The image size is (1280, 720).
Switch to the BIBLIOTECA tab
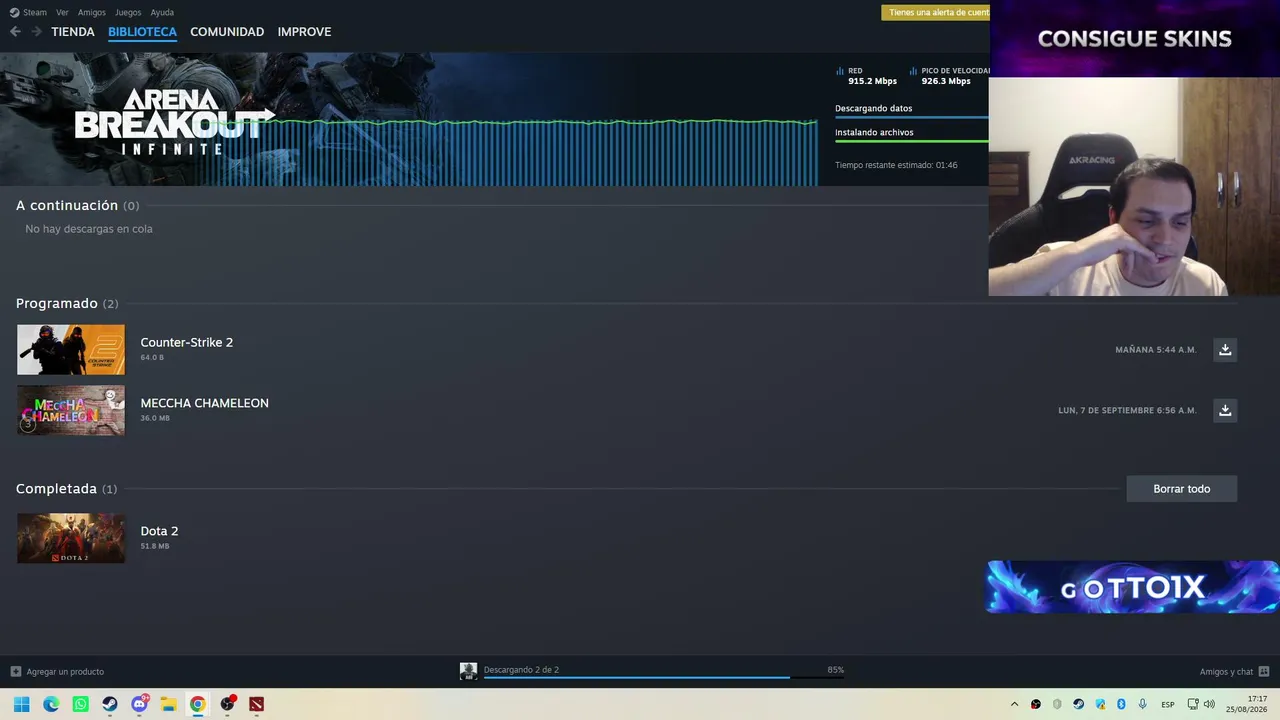(142, 32)
